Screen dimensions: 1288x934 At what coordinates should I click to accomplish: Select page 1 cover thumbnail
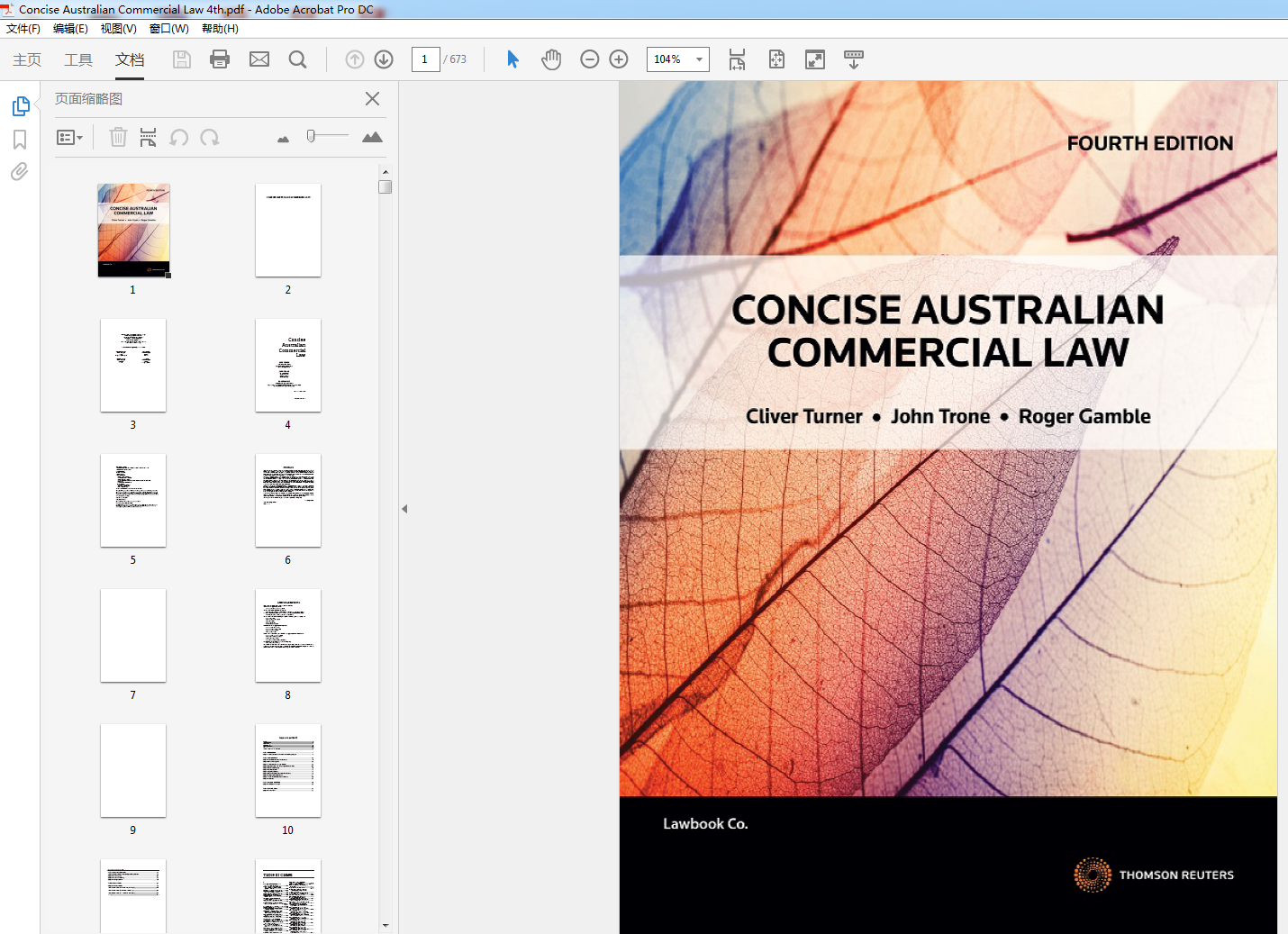pos(133,231)
